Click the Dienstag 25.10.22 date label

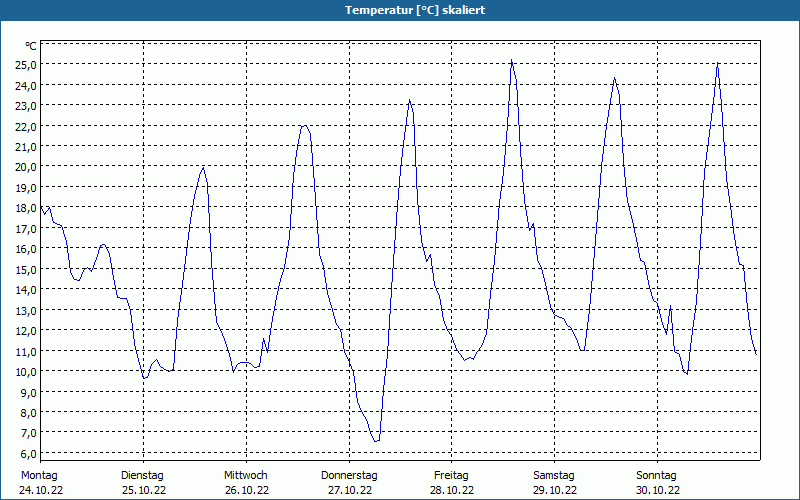143,483
